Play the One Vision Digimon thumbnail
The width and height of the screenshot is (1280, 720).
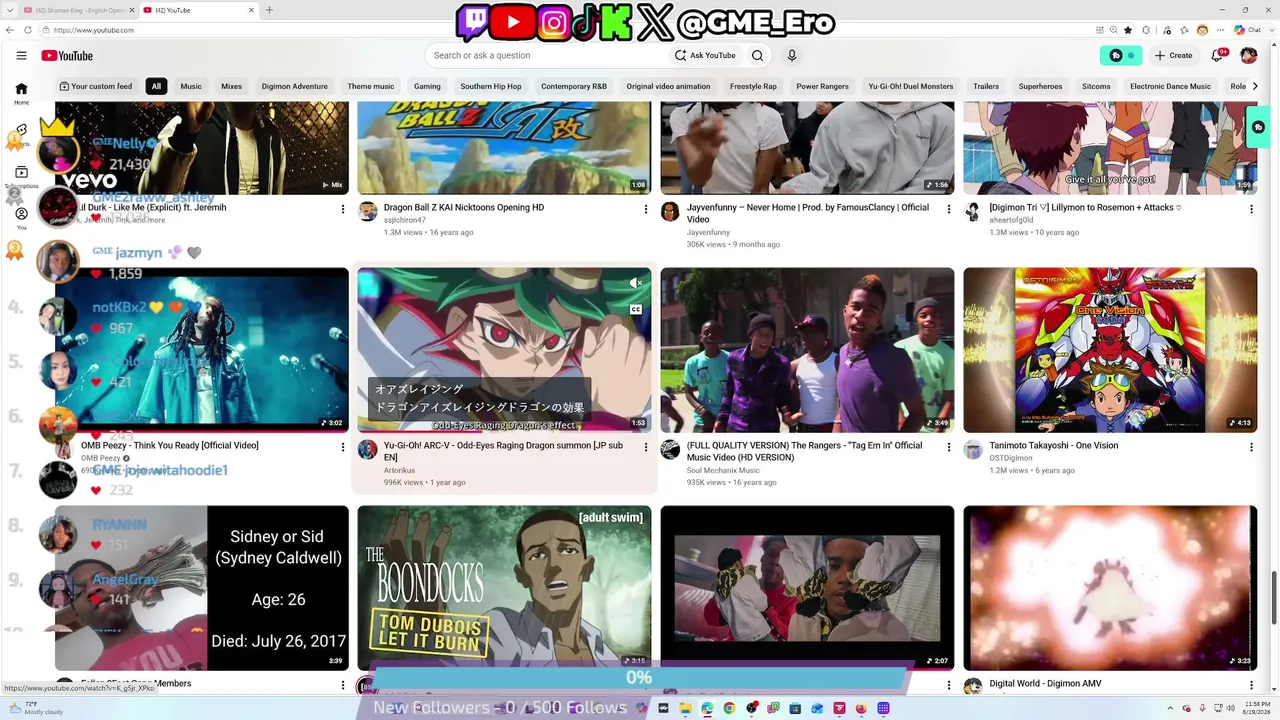coord(1110,350)
